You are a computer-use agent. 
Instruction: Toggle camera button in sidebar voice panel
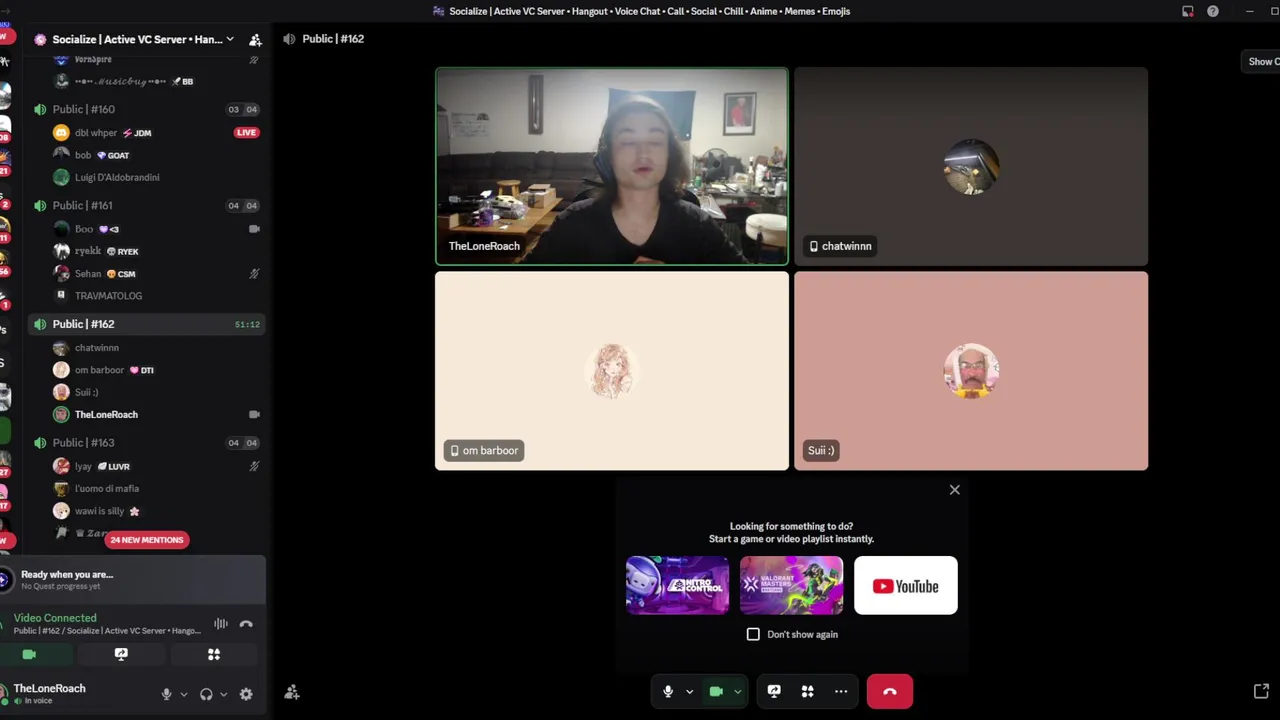[x=29, y=654]
